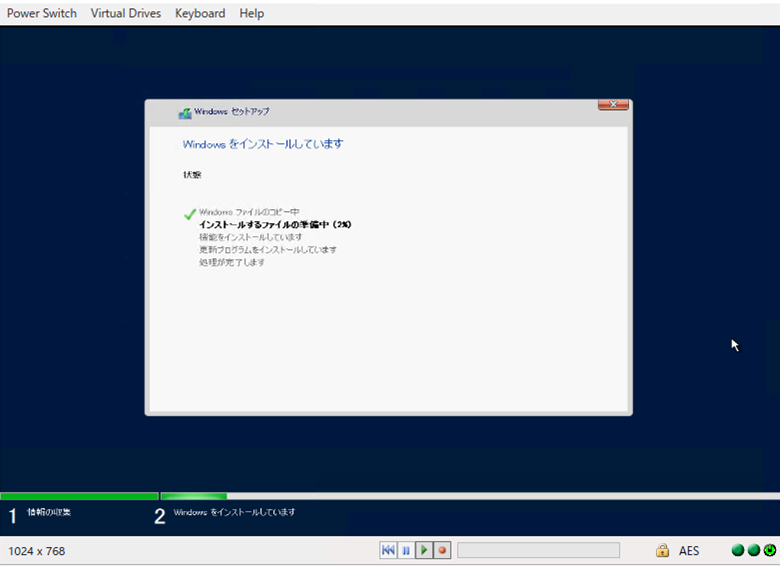Click '機能をインストールしています' step text

(250, 237)
